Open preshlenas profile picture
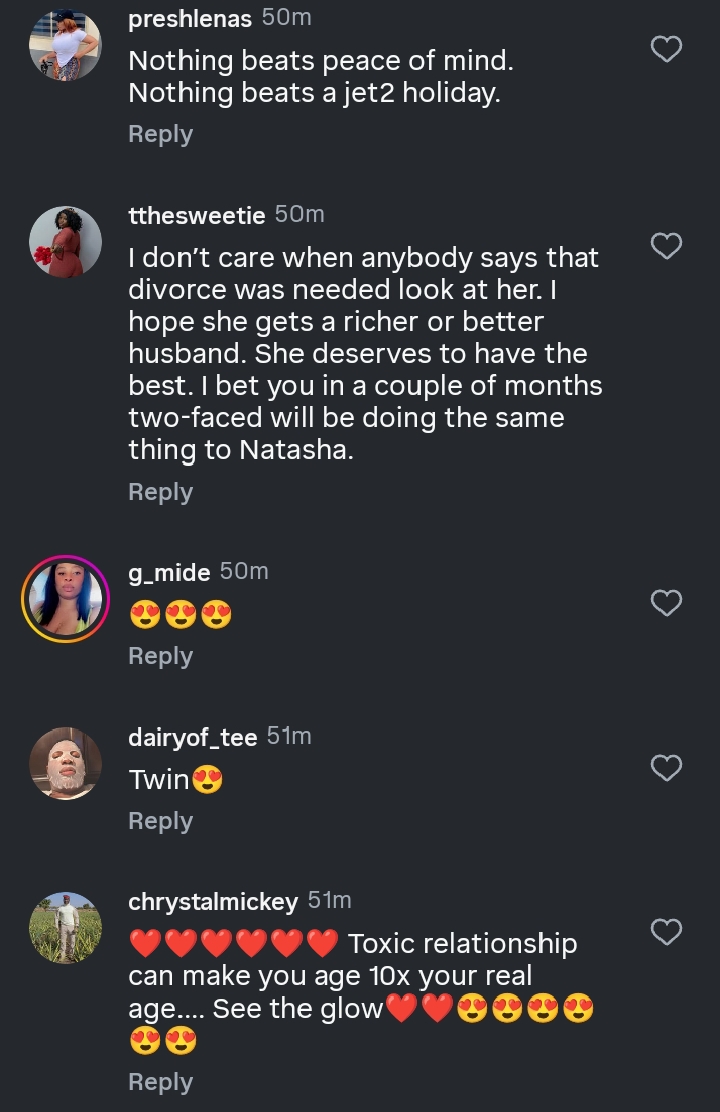Screen dimensions: 720x1112 (x=65, y=45)
